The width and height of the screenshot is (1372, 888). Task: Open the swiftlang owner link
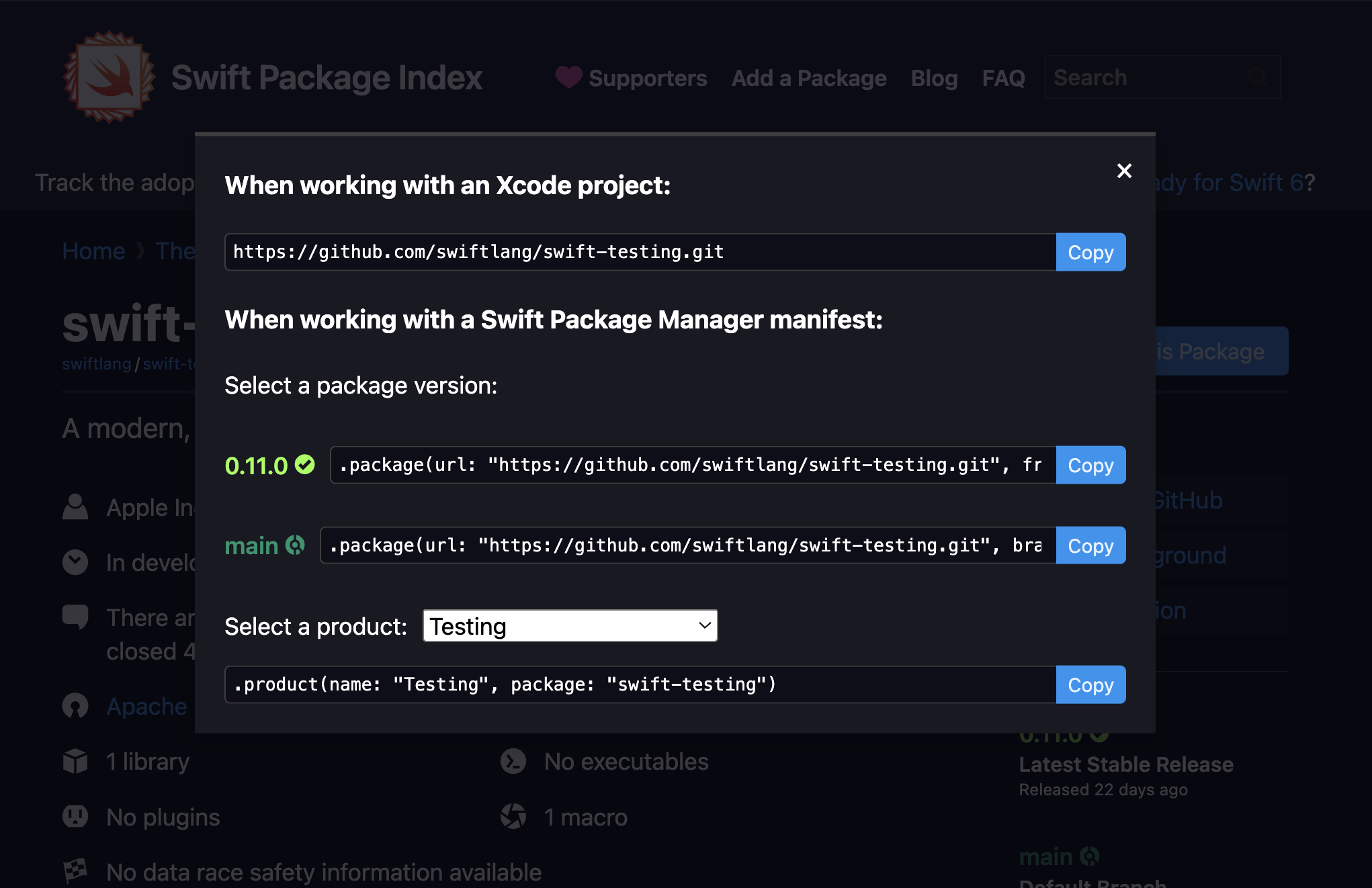[97, 364]
